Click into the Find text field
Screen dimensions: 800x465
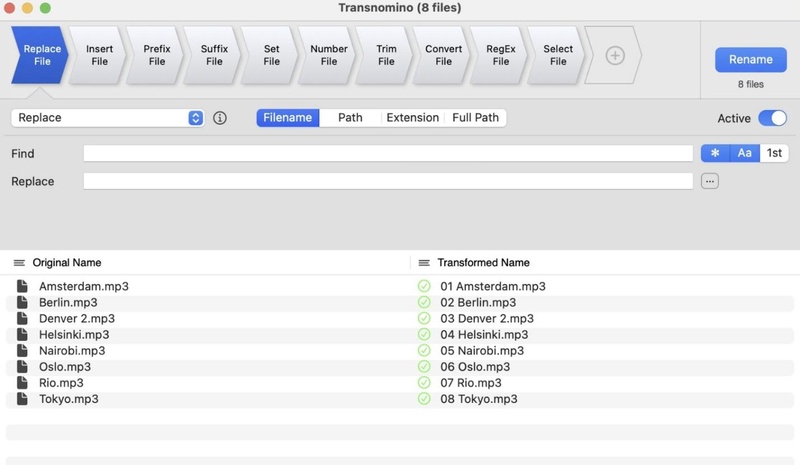[x=388, y=153]
